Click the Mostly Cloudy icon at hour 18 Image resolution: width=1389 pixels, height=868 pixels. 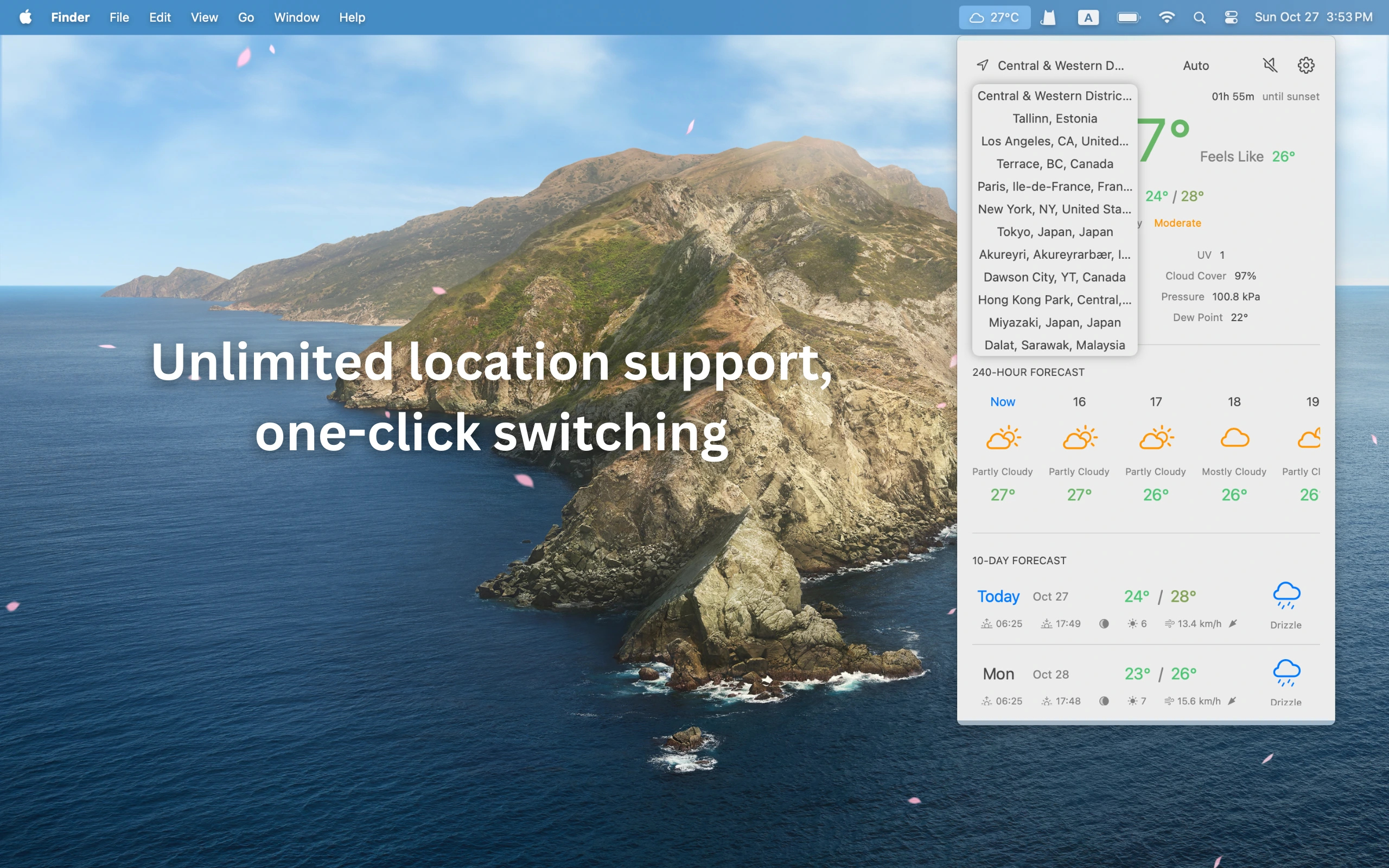pos(1234,438)
